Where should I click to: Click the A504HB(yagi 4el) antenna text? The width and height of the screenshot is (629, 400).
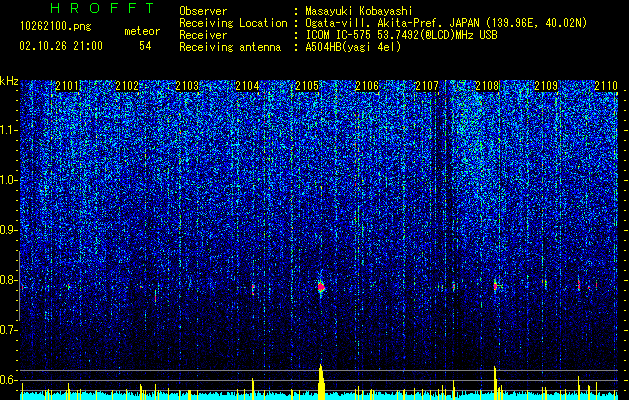coord(353,47)
